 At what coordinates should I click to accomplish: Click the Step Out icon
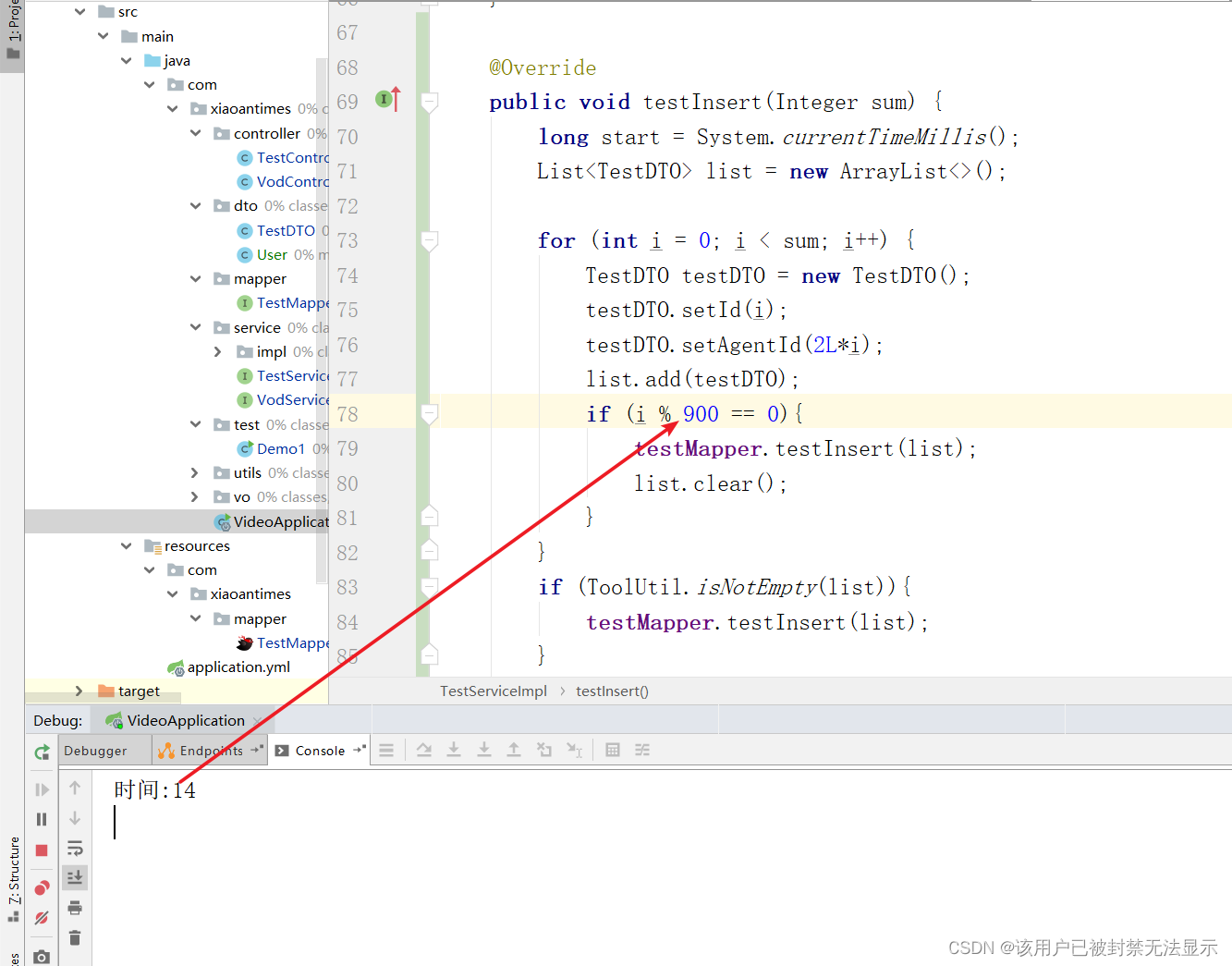514,750
